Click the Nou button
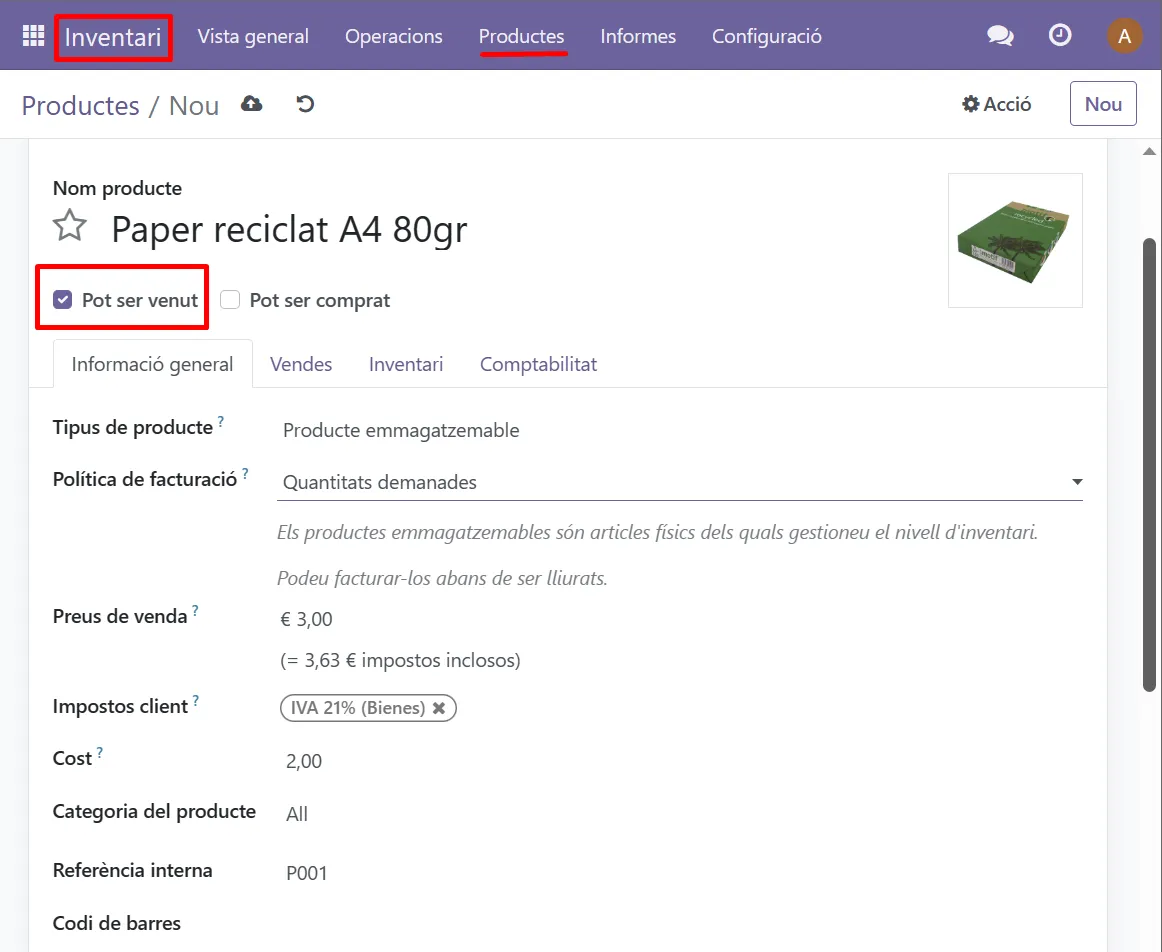 [x=1102, y=104]
